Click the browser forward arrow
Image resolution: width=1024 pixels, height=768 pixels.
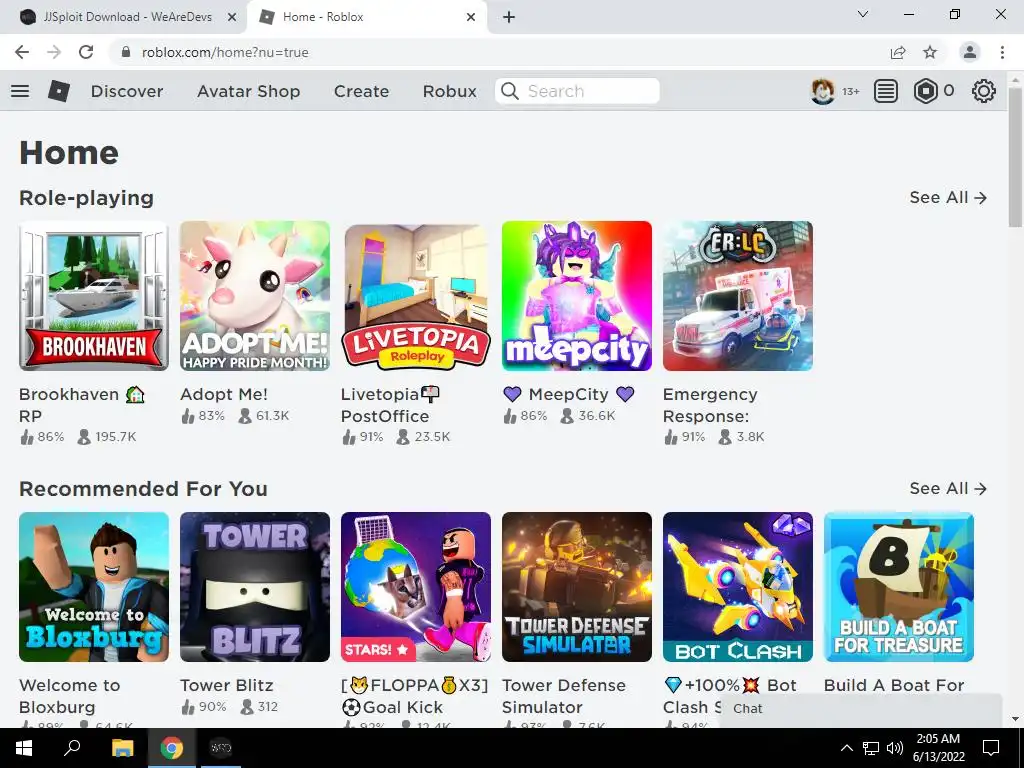(54, 52)
